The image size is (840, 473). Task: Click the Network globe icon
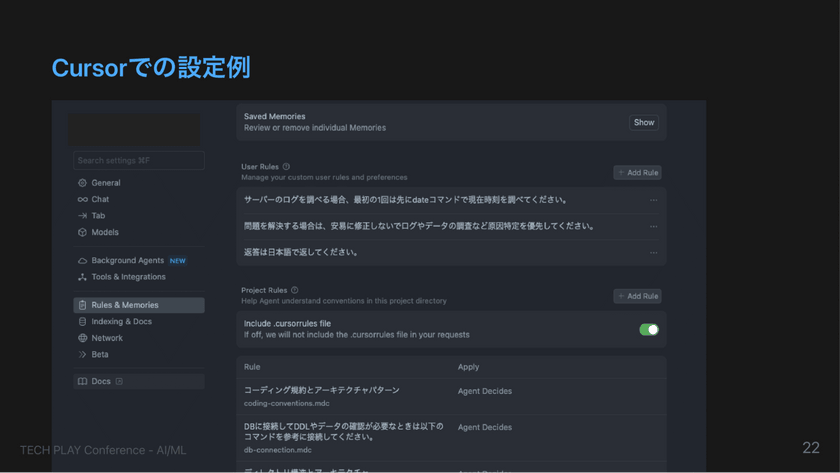82,338
